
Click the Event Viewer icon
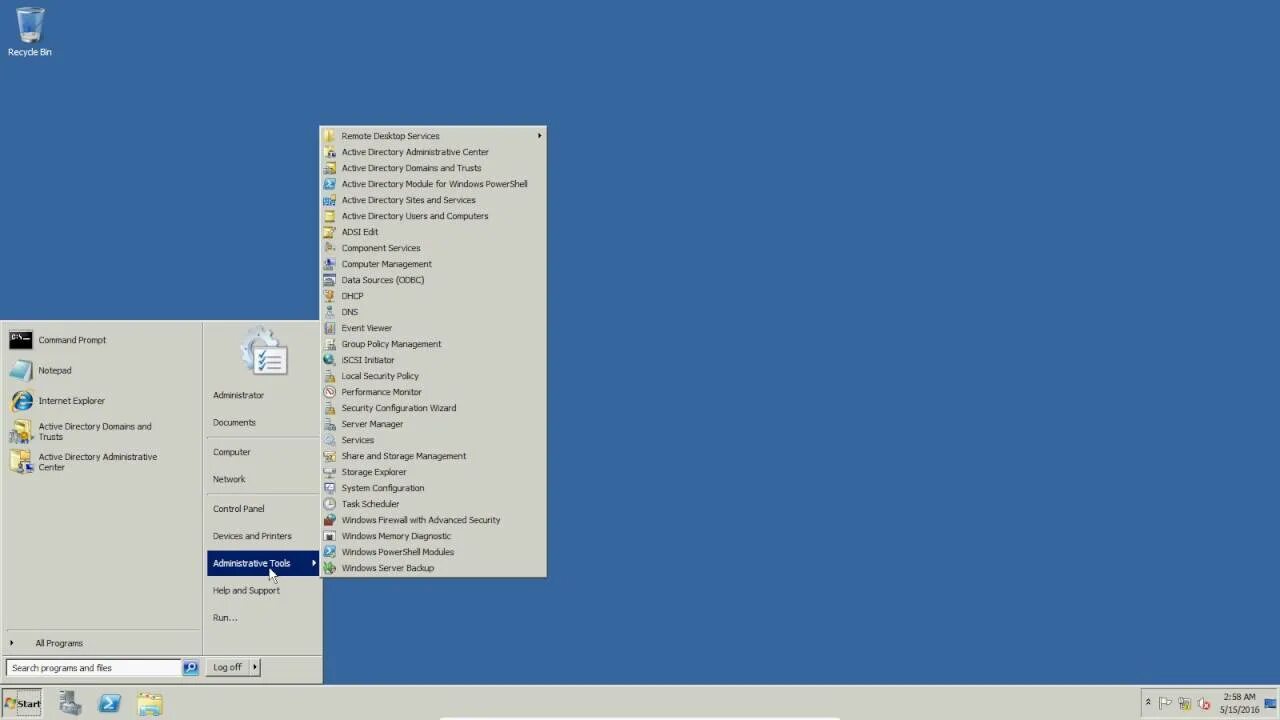coord(329,328)
